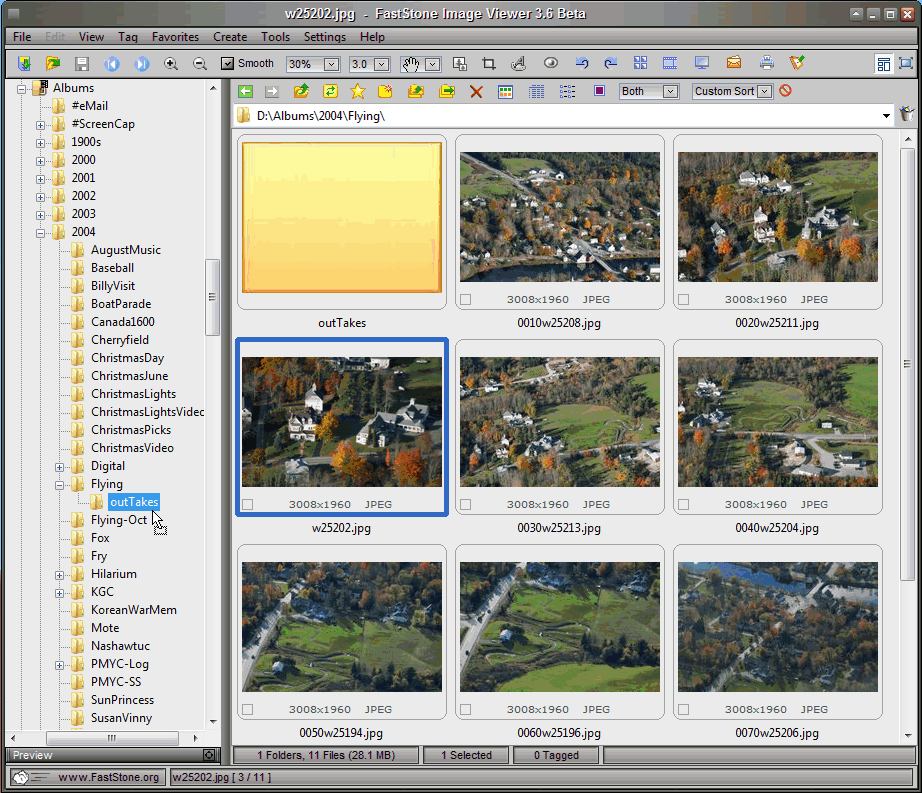Click the green back arrow in browser toolbar
The height and width of the screenshot is (793, 922).
[245, 92]
